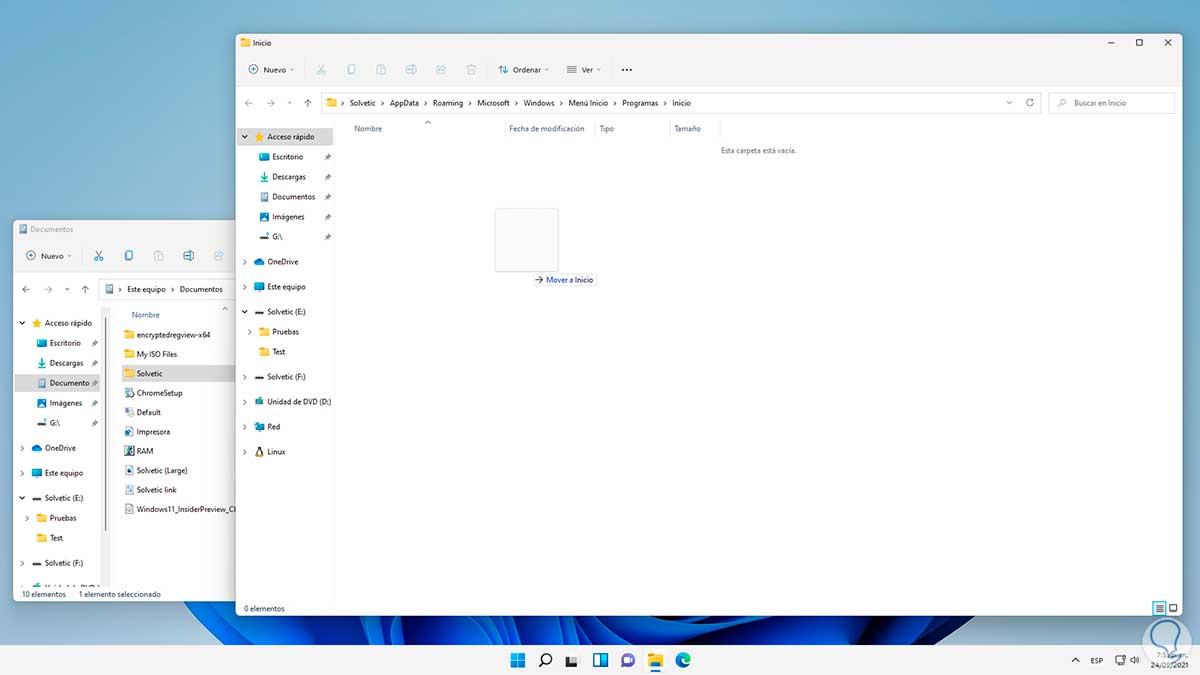Select Escritorio in Inicio window sidebar
Viewport: 1200px width, 675px height.
tap(286, 157)
